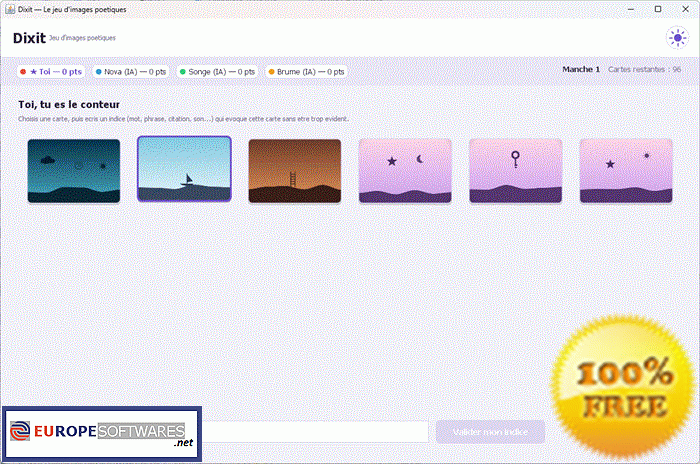Click the Nova (IA) — 0 pts badge

click(x=130, y=71)
